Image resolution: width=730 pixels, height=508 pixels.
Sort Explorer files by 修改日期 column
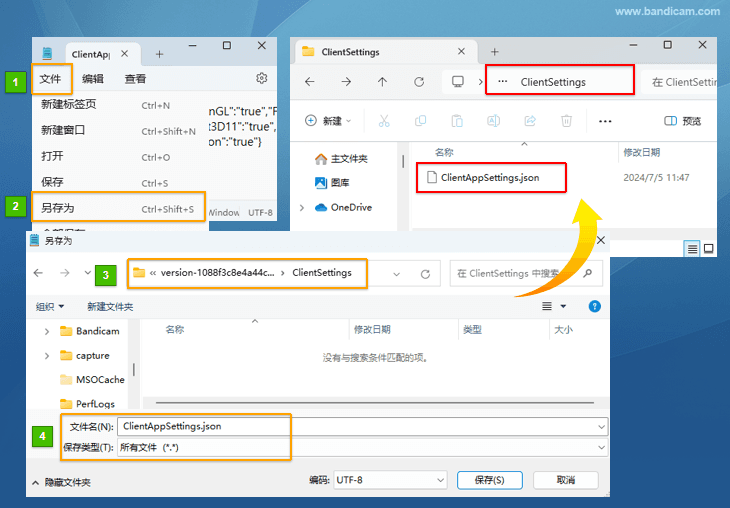642,152
